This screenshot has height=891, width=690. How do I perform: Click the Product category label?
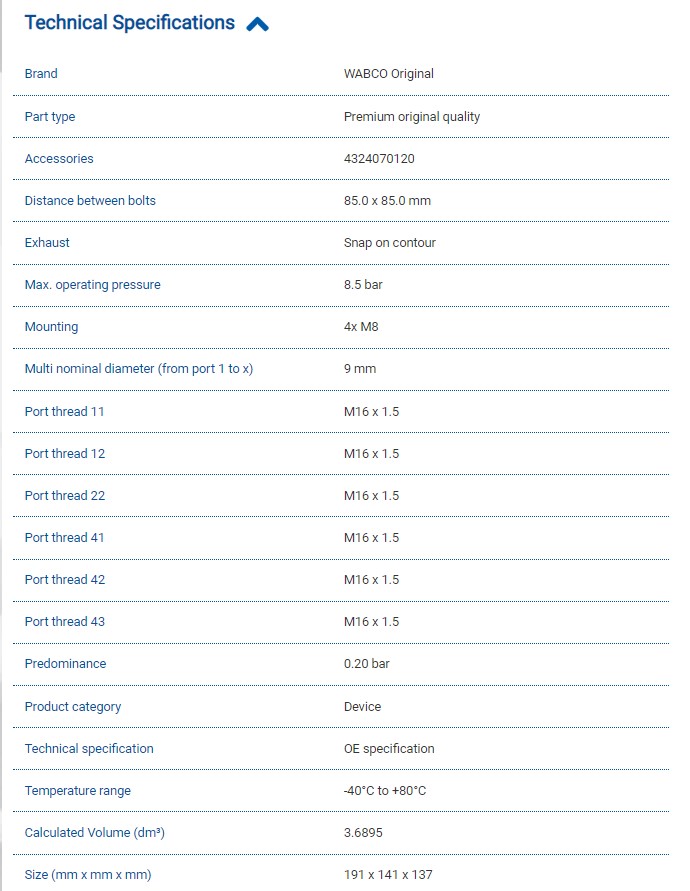tap(72, 707)
